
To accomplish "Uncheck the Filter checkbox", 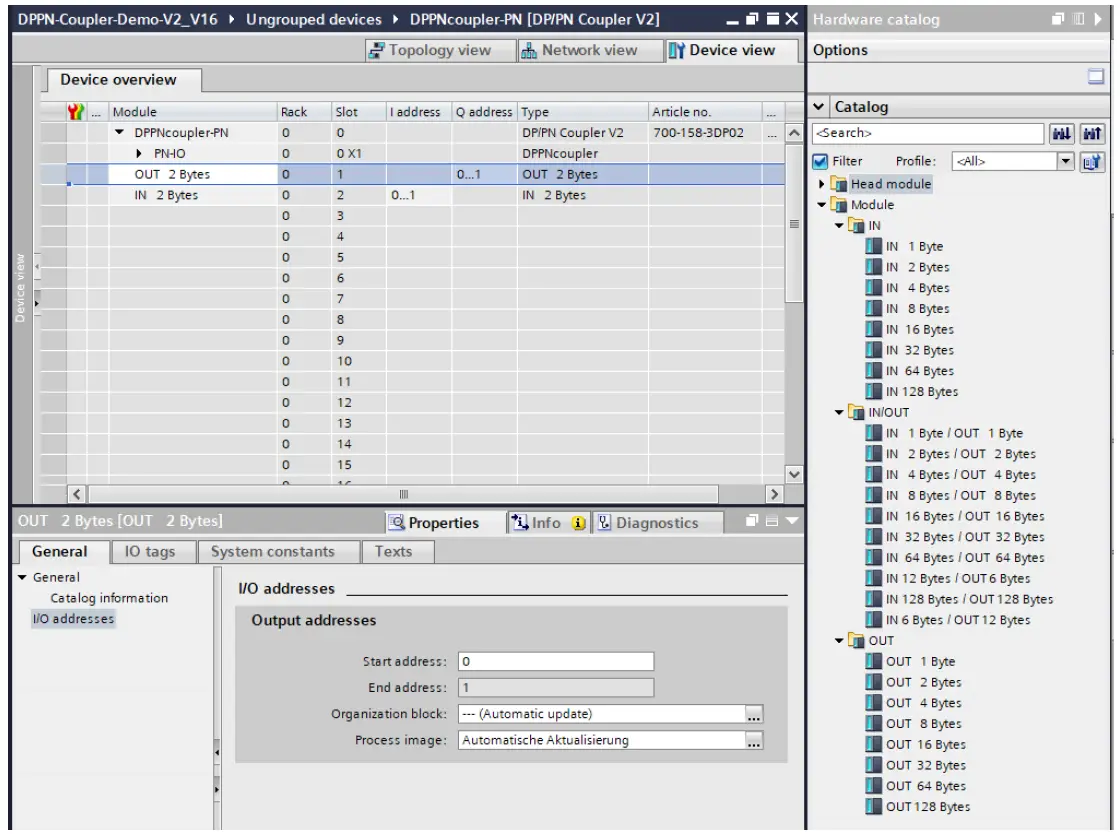I will point(820,160).
